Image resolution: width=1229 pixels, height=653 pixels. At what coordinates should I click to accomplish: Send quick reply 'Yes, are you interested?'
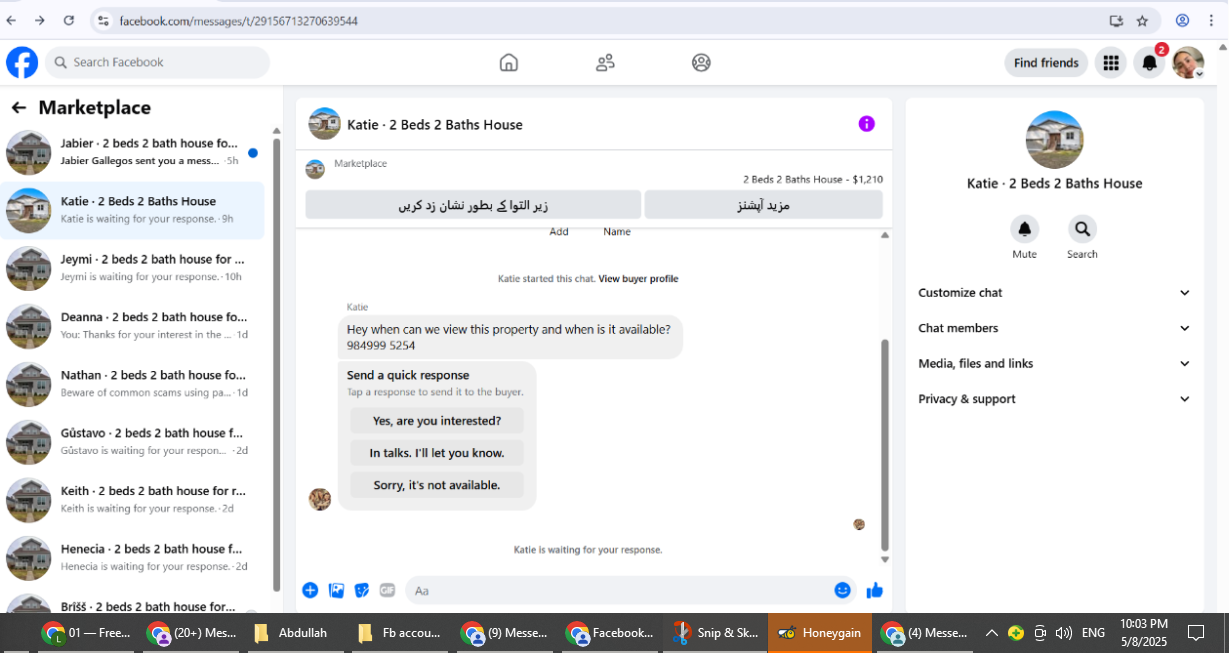pos(437,421)
